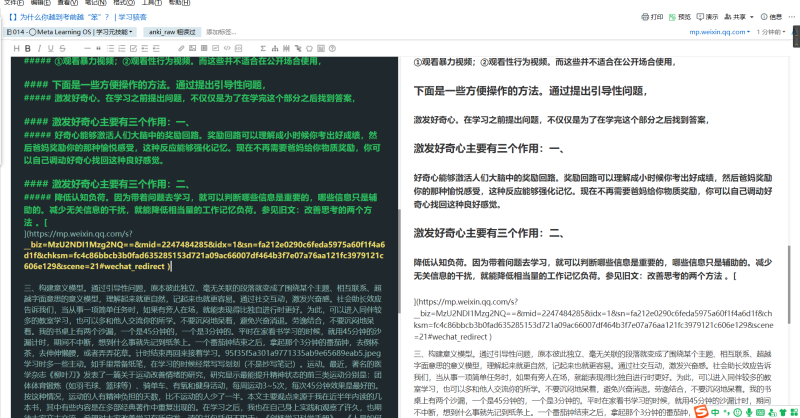The height and width of the screenshot is (418, 800).
Task: Insert a hyperlink with the link icon
Action: 181,48
